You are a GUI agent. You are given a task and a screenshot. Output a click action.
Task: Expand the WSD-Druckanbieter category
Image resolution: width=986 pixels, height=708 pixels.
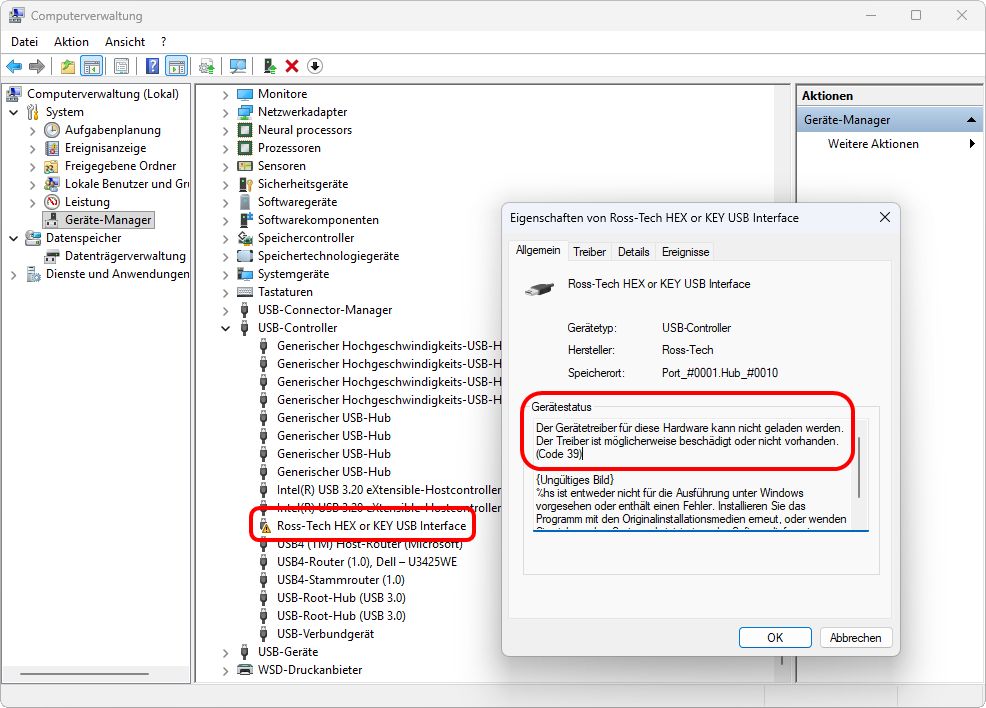tap(225, 670)
